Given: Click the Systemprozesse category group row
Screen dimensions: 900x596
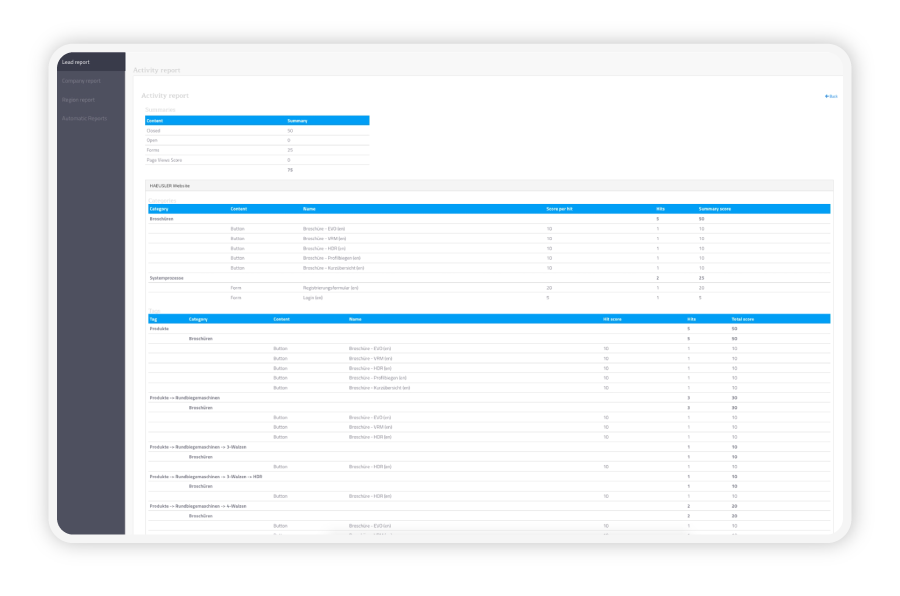Looking at the screenshot, I should (x=167, y=277).
